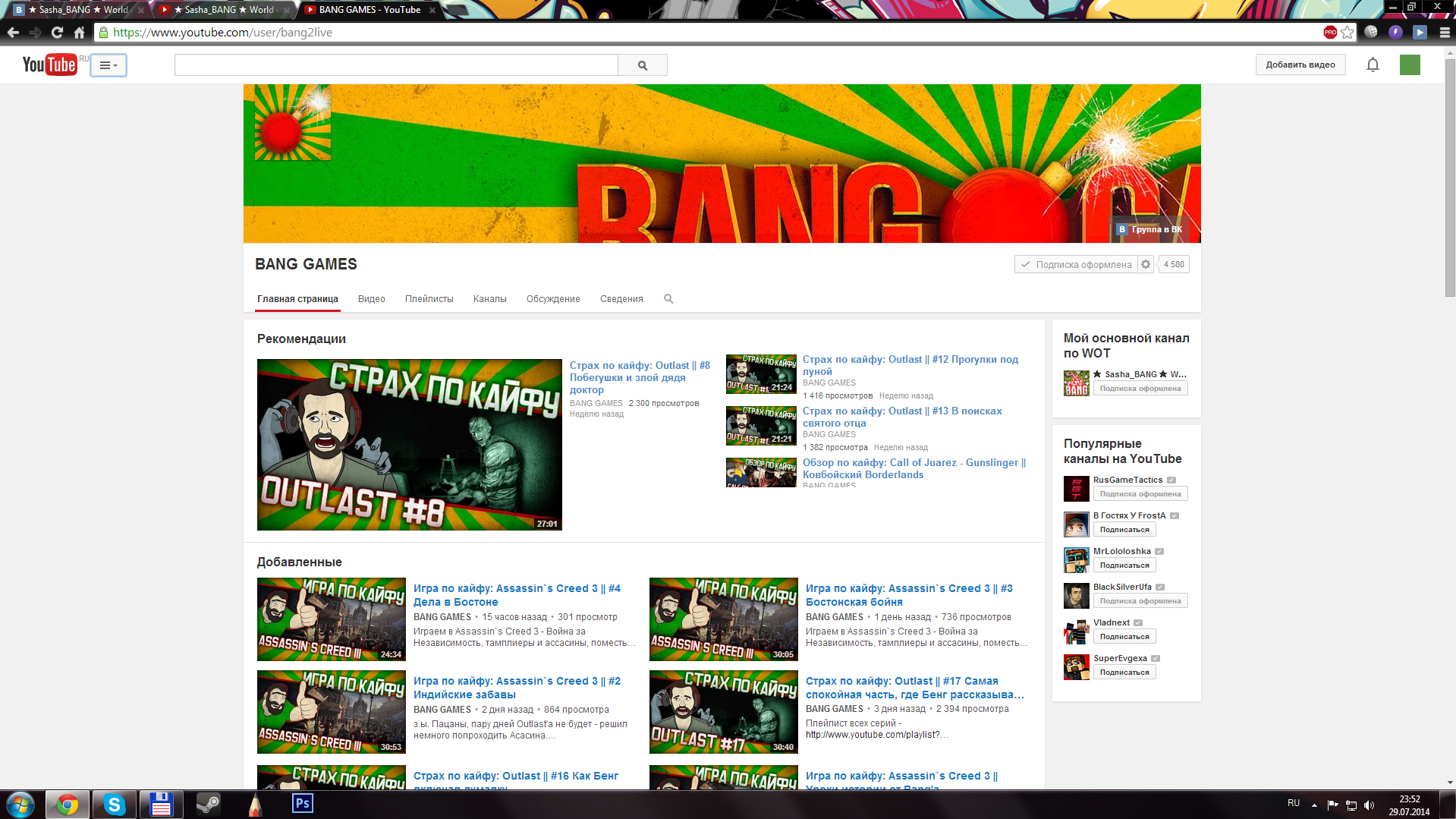Subscribe to Vladnext channel
This screenshot has height=819, width=1456.
1124,637
